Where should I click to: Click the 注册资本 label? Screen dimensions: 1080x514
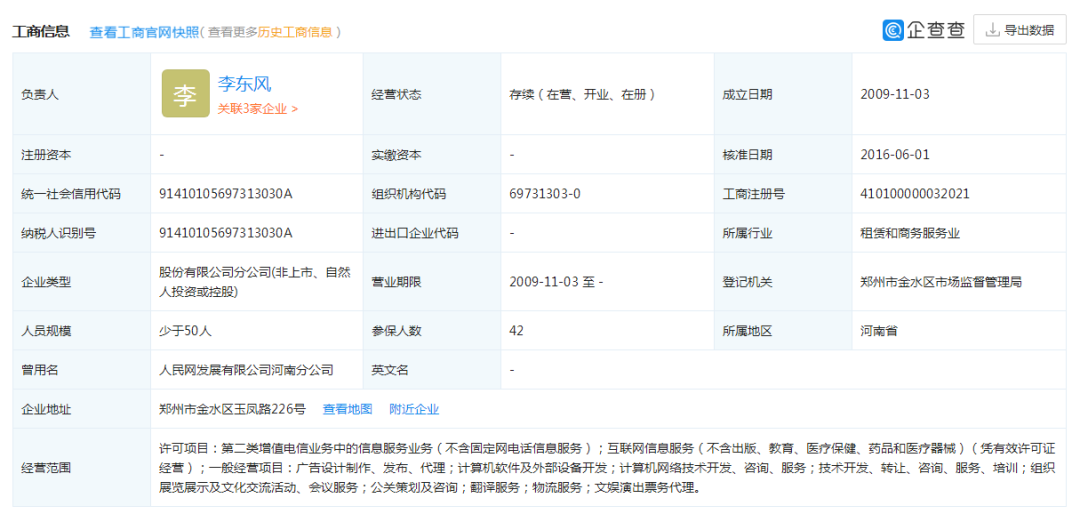tap(46, 154)
